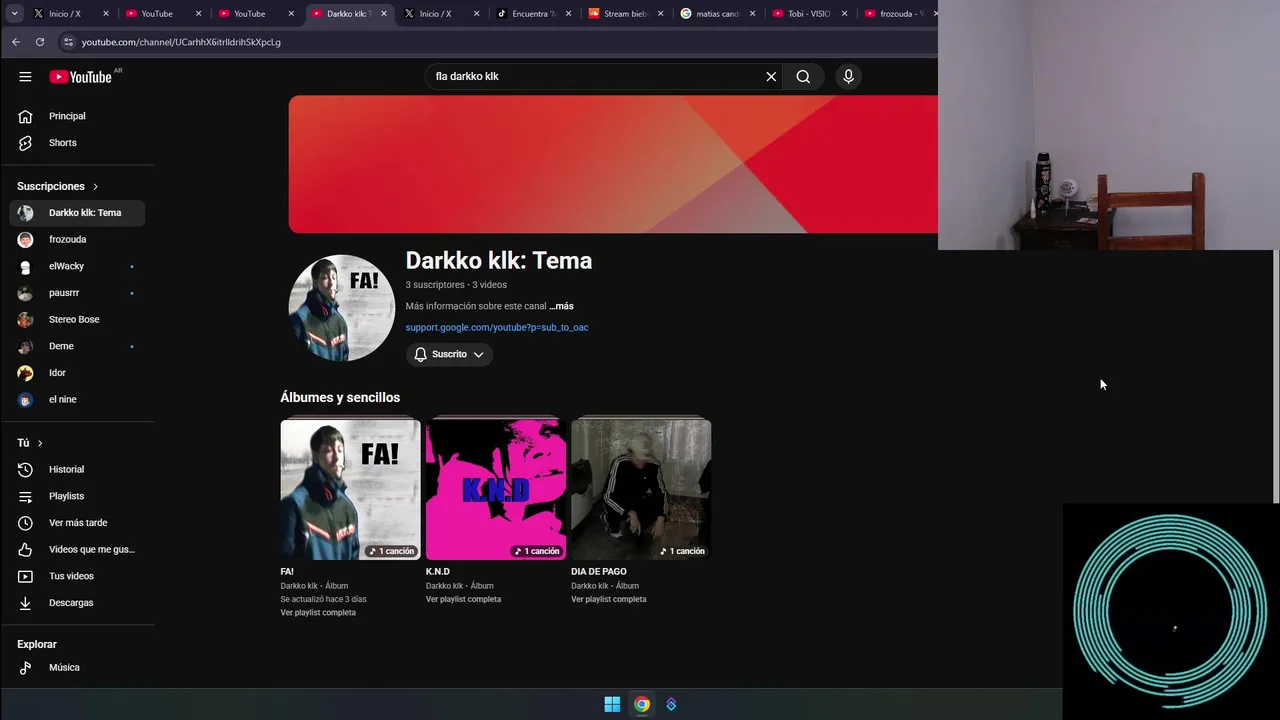Screen dimensions: 1280x720
Task: Open the FA! album cover thumbnail
Action: (350, 489)
